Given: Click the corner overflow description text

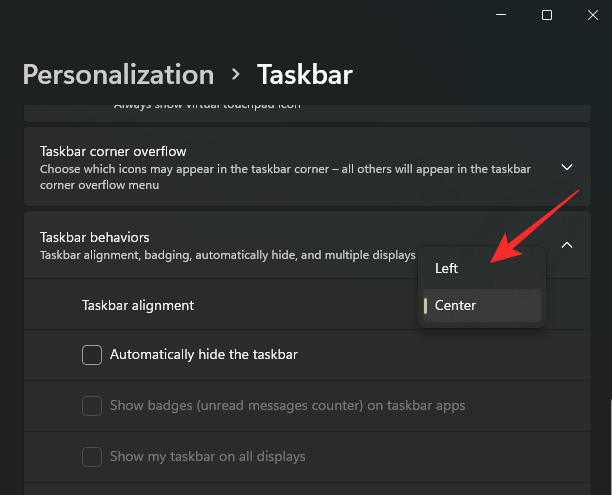Looking at the screenshot, I should (285, 177).
